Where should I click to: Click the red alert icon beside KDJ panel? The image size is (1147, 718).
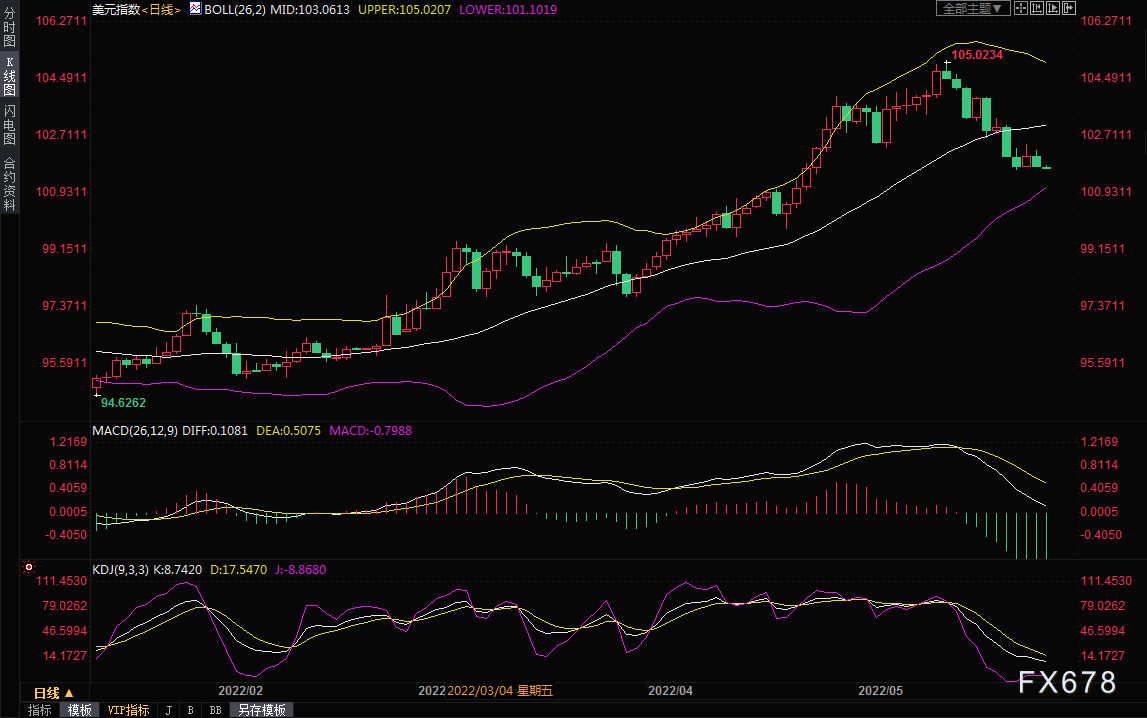(29, 567)
